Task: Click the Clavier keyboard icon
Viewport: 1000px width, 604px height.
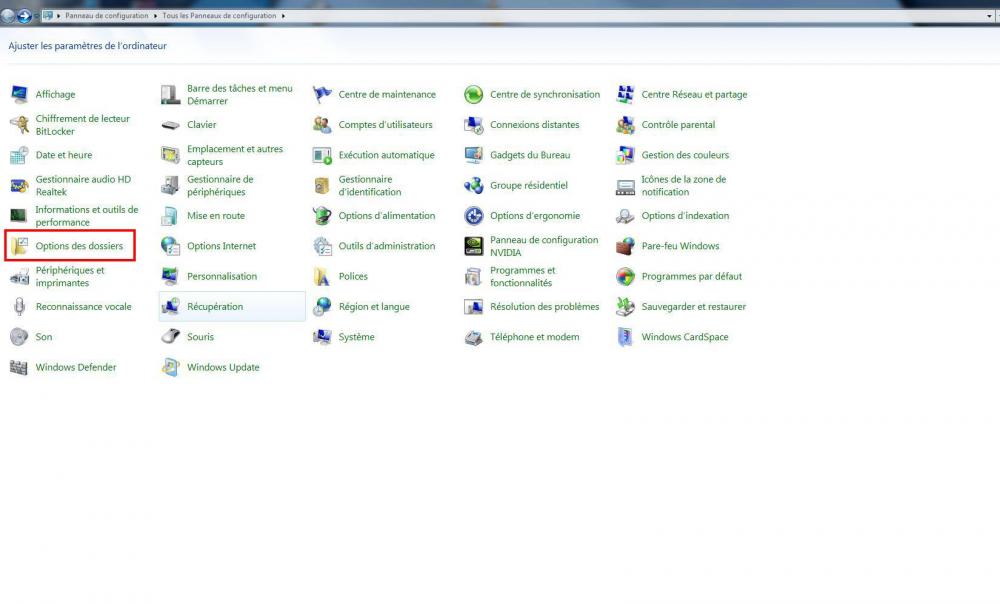Action: (170, 125)
